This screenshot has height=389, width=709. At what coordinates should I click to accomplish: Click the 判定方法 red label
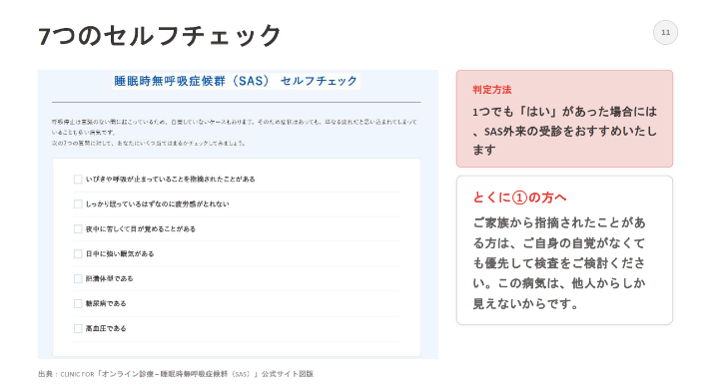[492, 90]
